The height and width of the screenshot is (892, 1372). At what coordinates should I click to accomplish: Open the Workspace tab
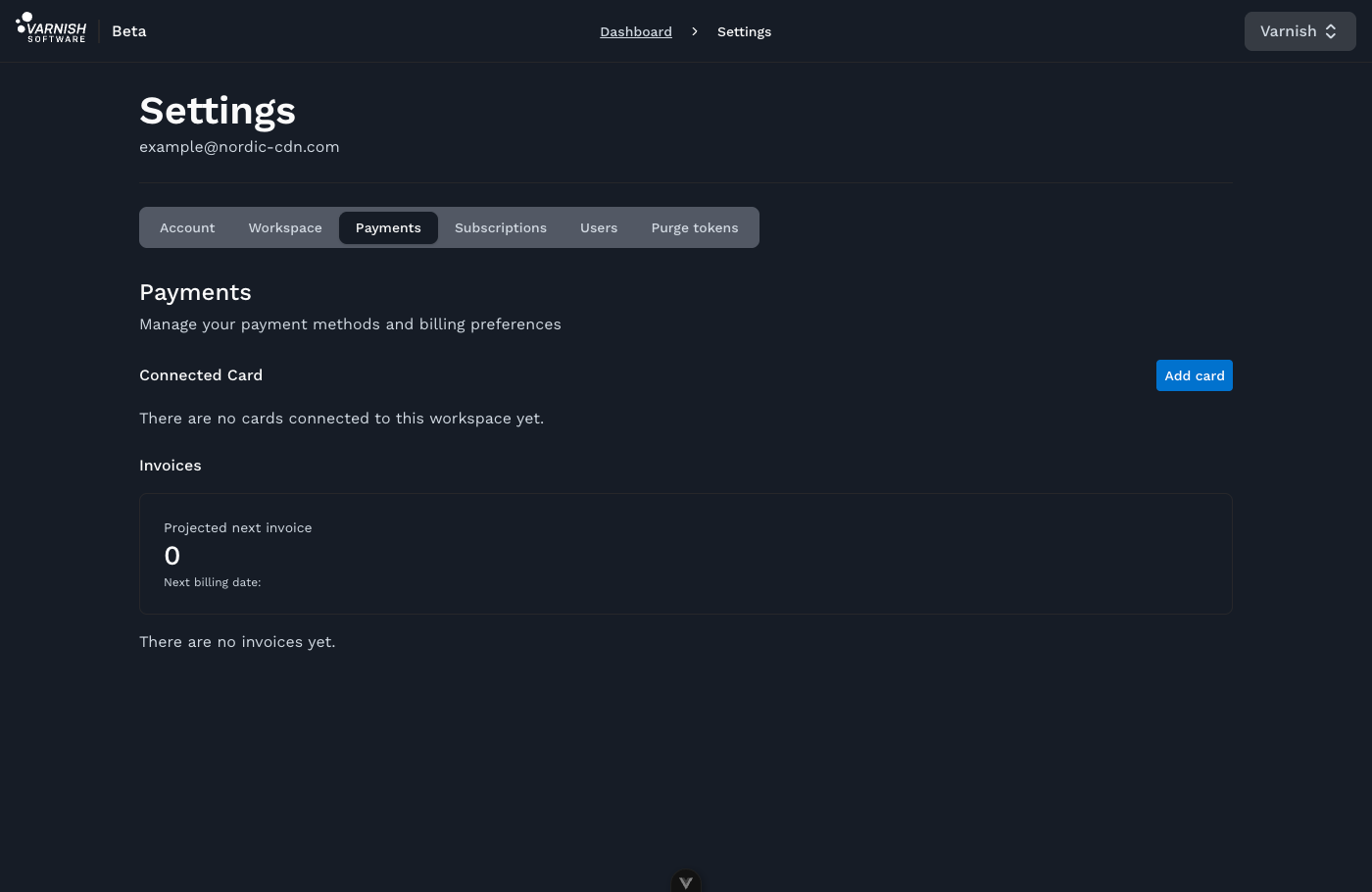pos(285,227)
